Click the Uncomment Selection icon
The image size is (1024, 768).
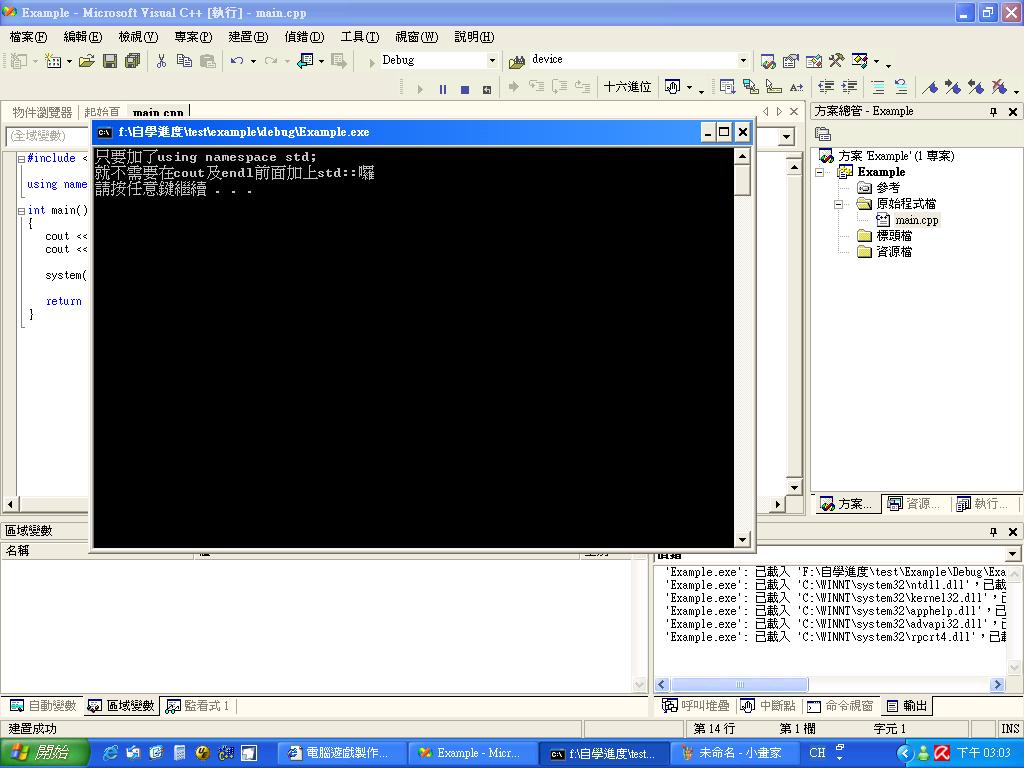901,86
